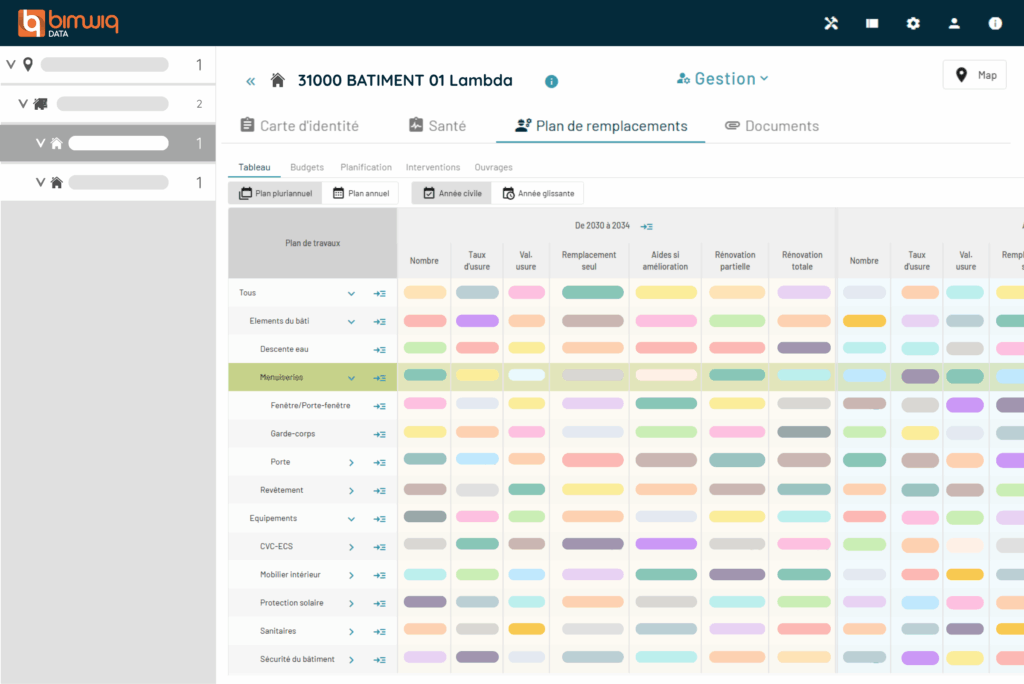Open the tools icon in top bar
The image size is (1024, 684).
pos(831,23)
